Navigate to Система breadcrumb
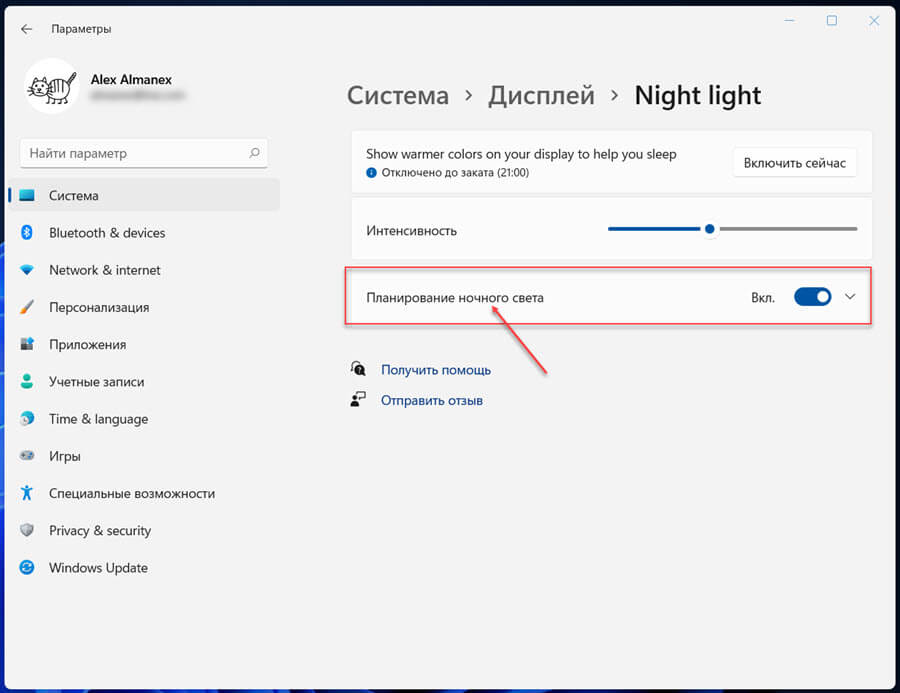Image resolution: width=900 pixels, height=693 pixels. point(398,95)
